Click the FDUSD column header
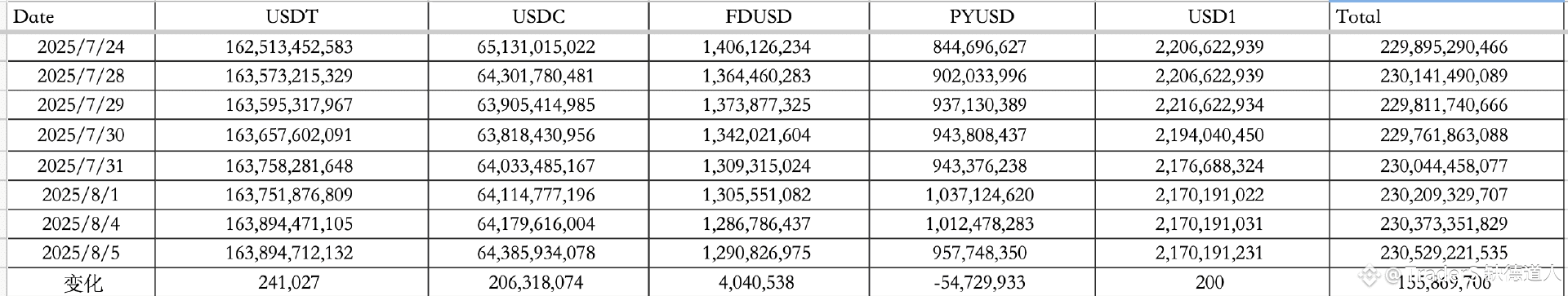 (759, 16)
